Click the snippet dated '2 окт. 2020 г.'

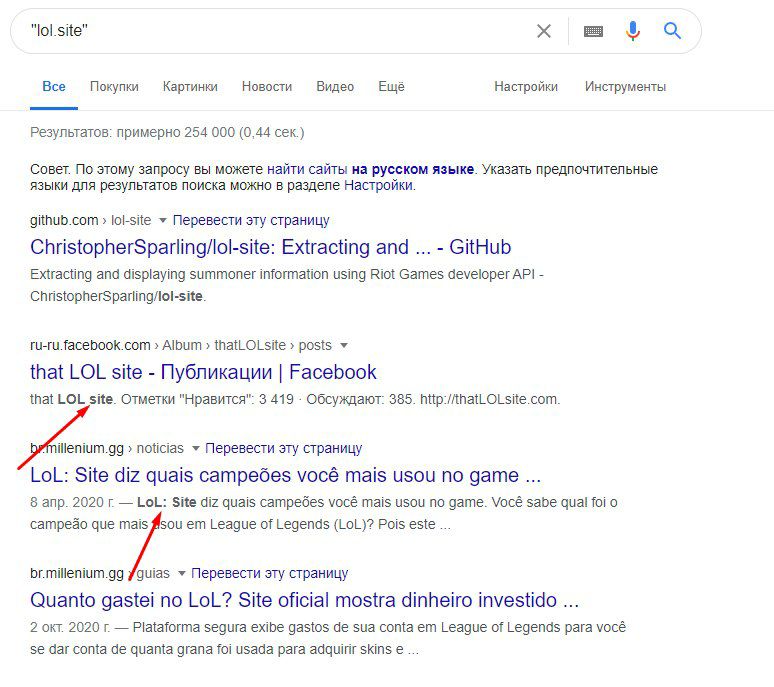click(x=328, y=638)
